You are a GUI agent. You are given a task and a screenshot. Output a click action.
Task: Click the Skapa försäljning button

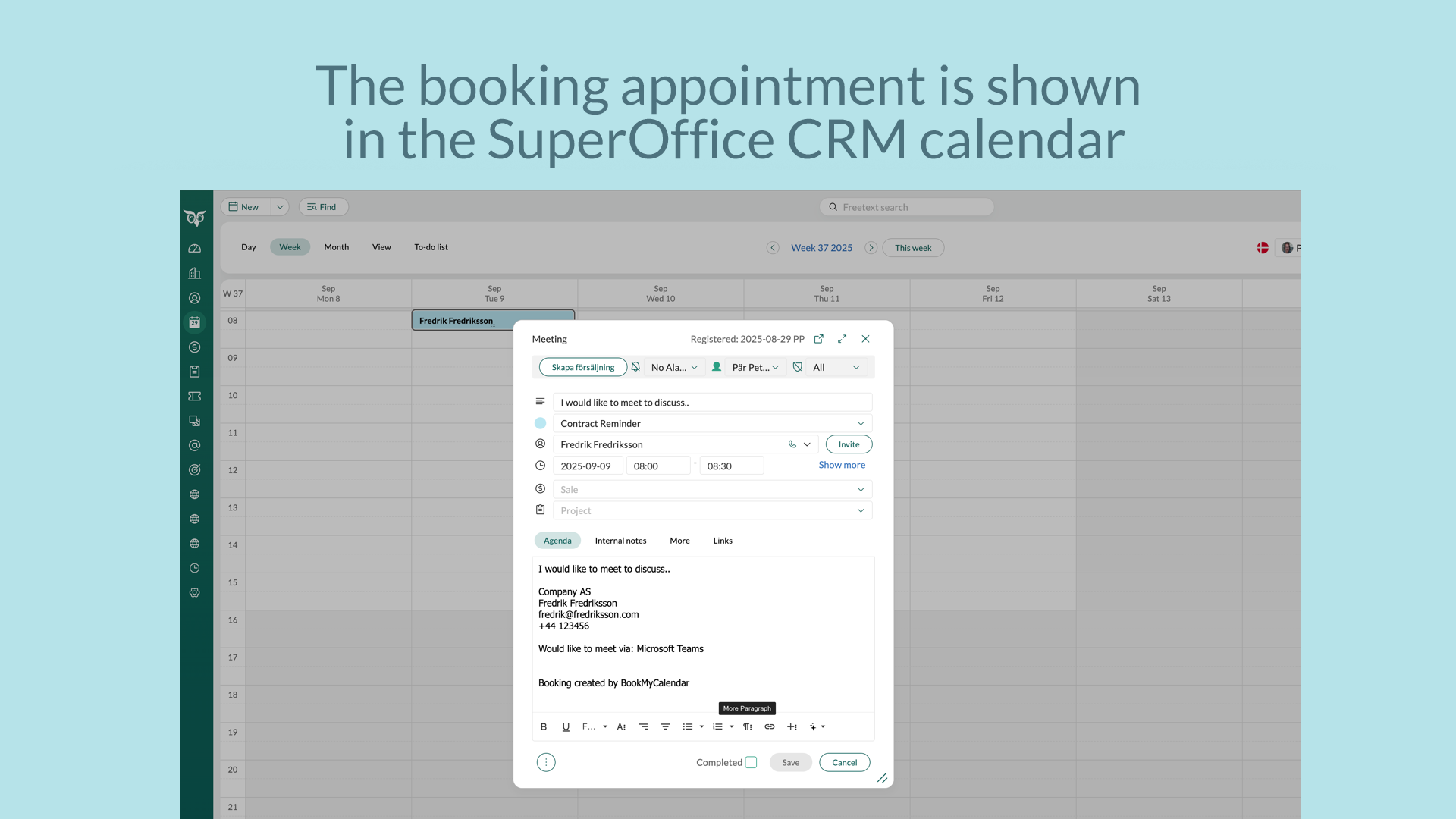[583, 367]
